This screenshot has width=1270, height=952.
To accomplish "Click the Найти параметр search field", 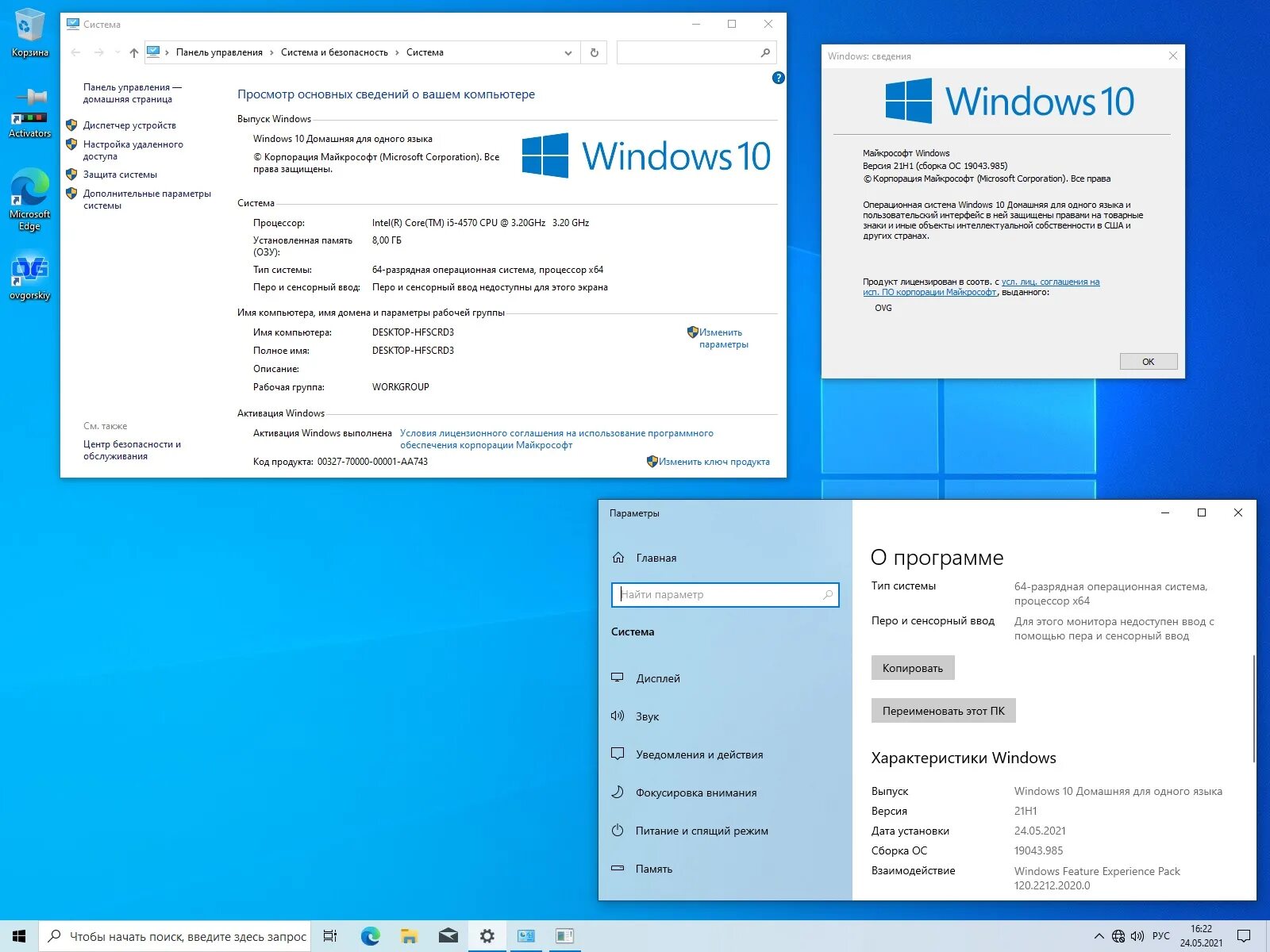I will point(725,594).
